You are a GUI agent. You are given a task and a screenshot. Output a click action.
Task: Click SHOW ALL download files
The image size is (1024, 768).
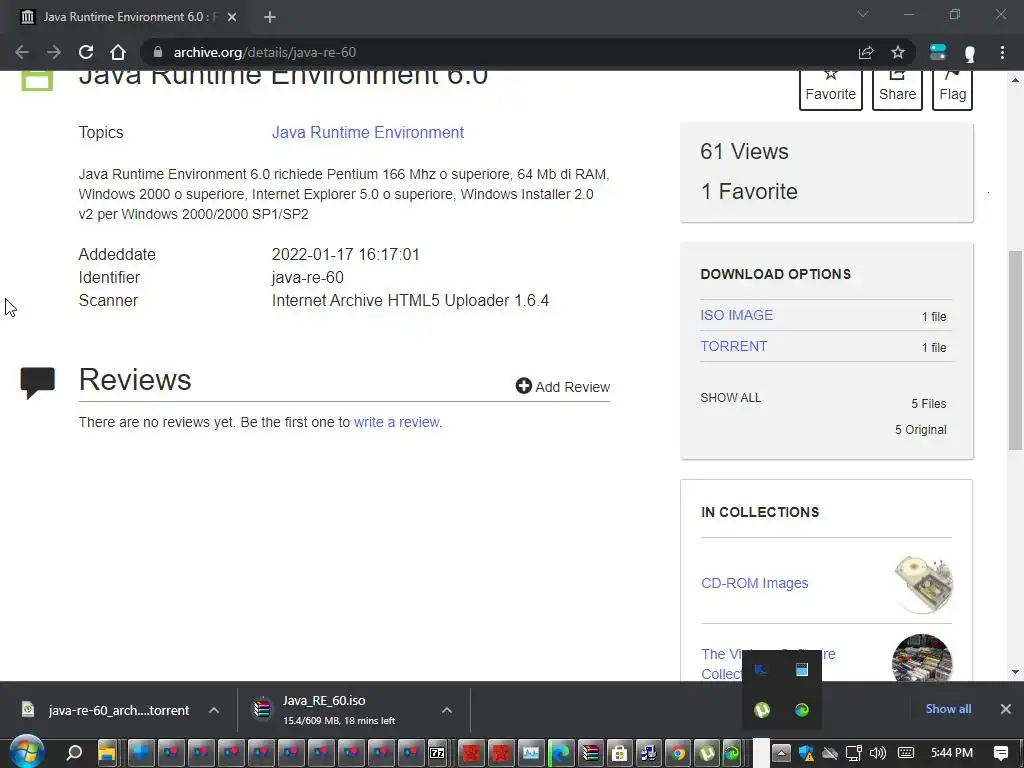point(731,398)
